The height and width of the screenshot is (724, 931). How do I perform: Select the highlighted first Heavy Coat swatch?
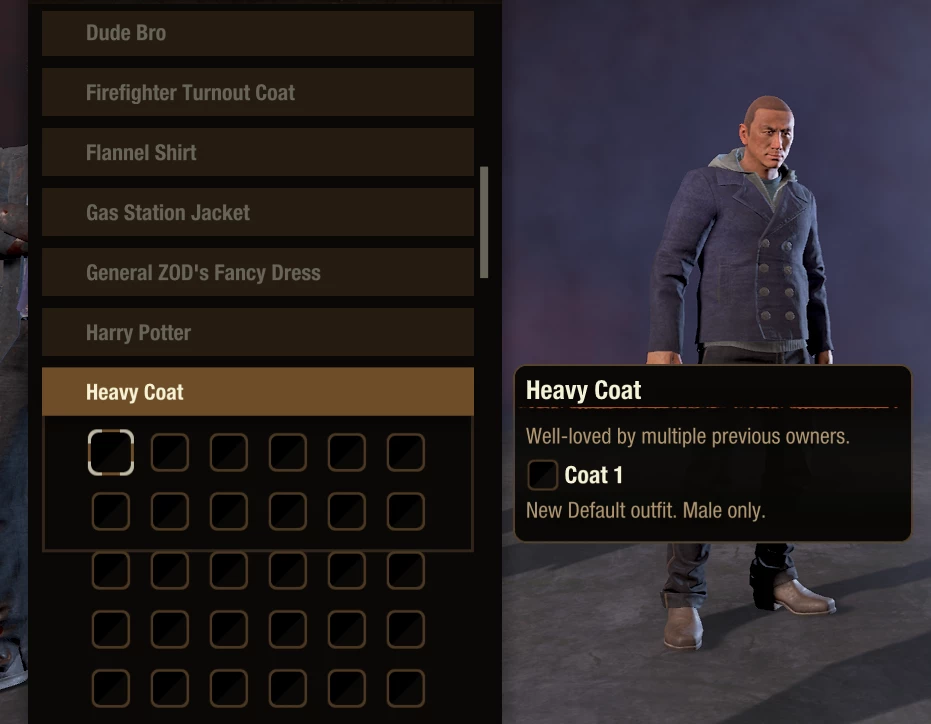tap(110, 453)
